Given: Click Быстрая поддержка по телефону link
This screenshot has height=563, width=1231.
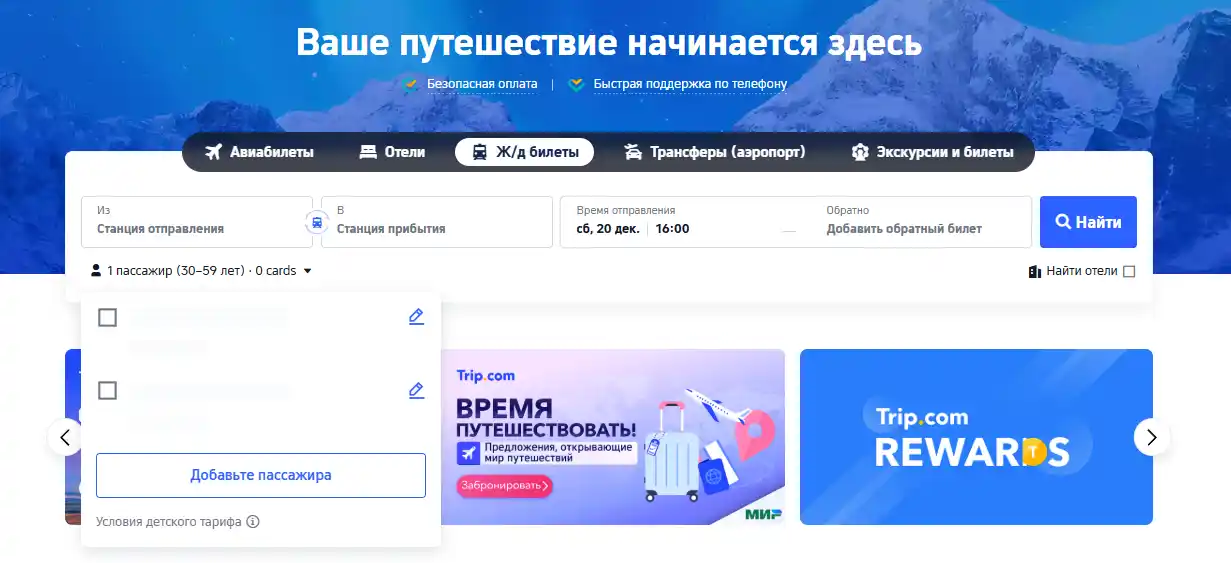Looking at the screenshot, I should point(690,84).
